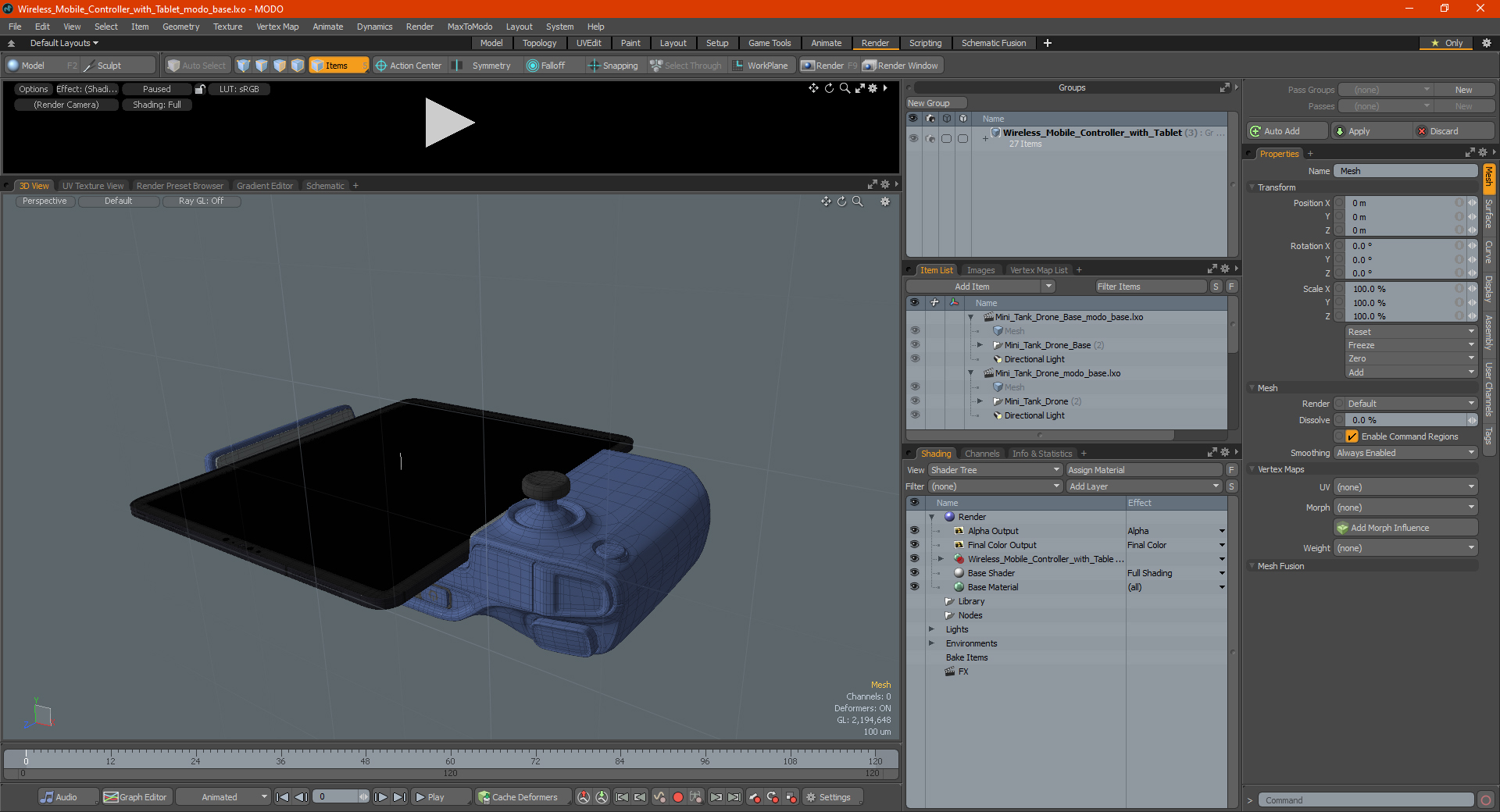
Task: Switch to UVEdit layout tab
Action: click(589, 43)
